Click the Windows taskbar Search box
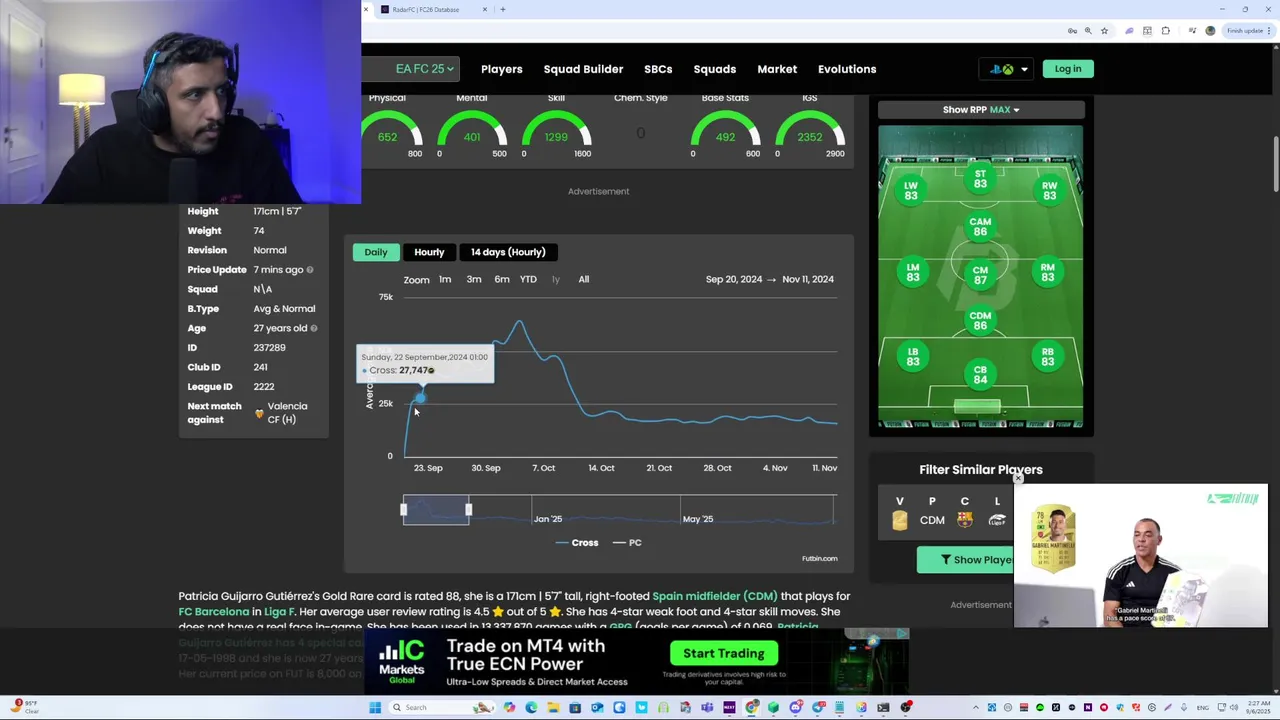This screenshot has height=720, width=1280. pyautogui.click(x=441, y=707)
